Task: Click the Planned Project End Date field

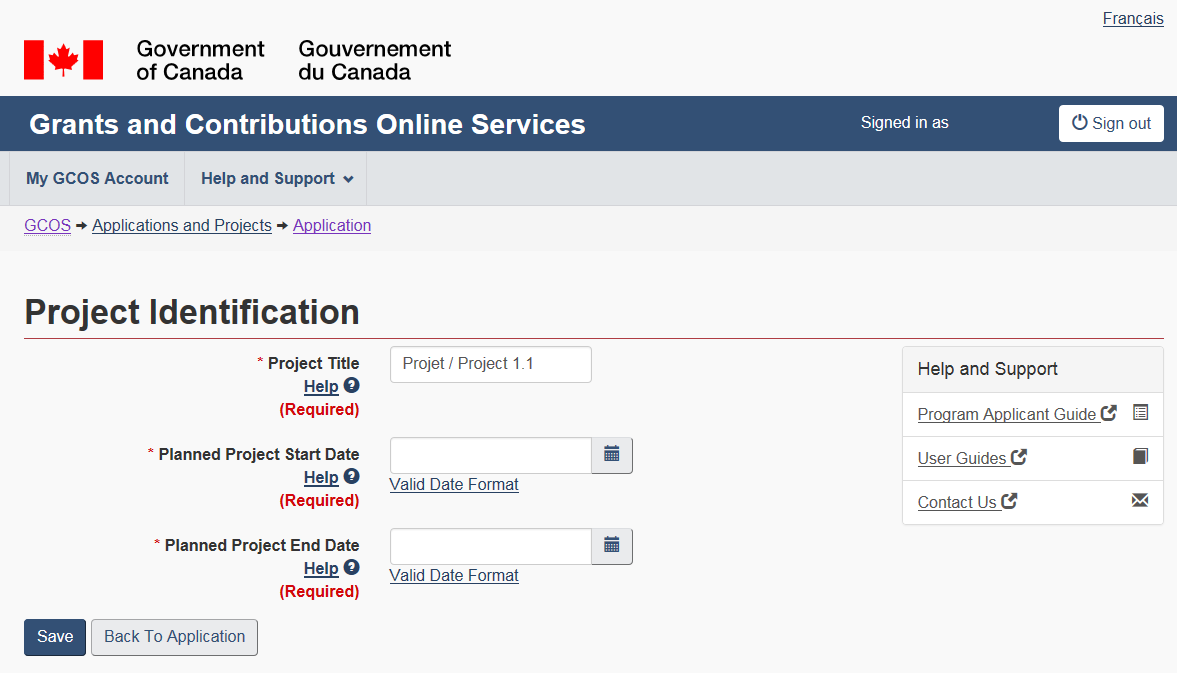Action: [x=490, y=546]
